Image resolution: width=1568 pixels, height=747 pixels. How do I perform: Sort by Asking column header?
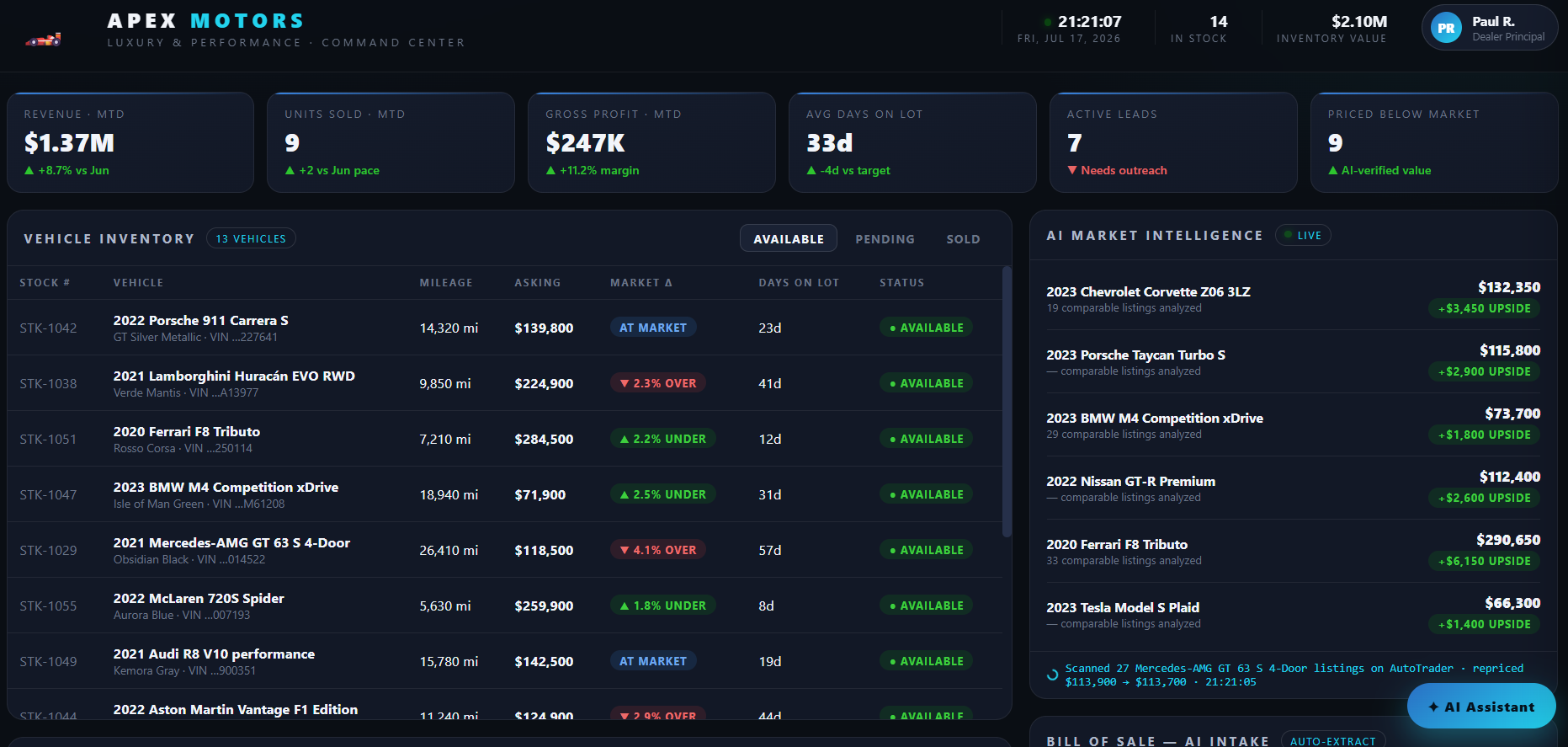click(x=537, y=283)
